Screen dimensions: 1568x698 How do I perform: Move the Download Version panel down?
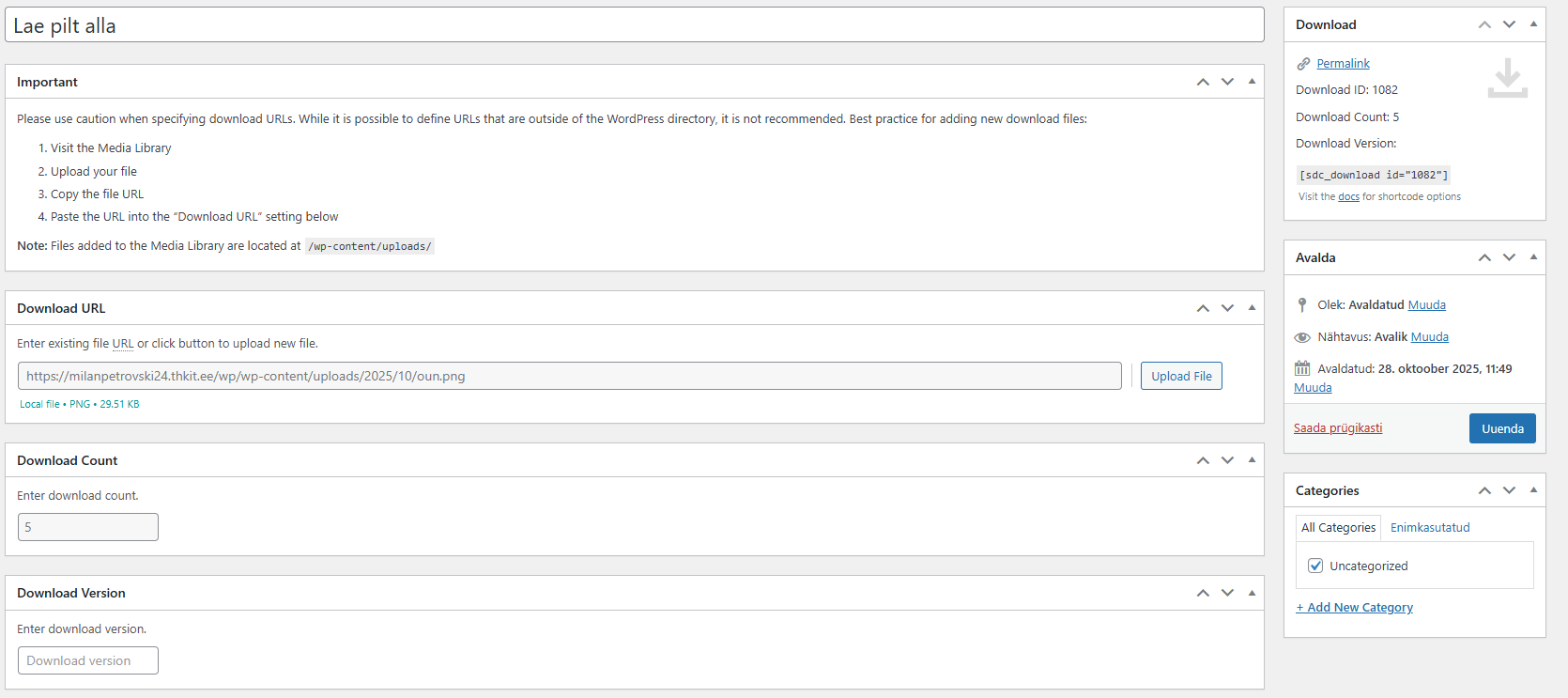pos(1227,593)
